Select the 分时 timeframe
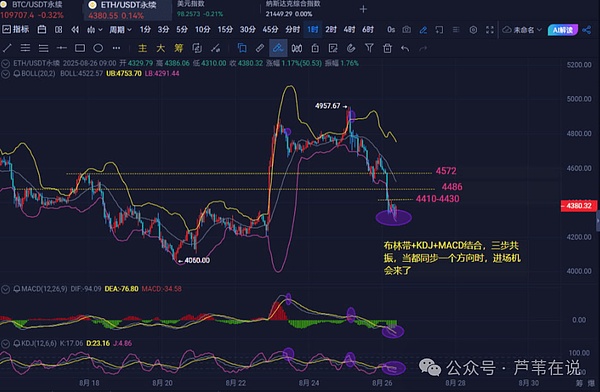600x392 pixels. 293,29
